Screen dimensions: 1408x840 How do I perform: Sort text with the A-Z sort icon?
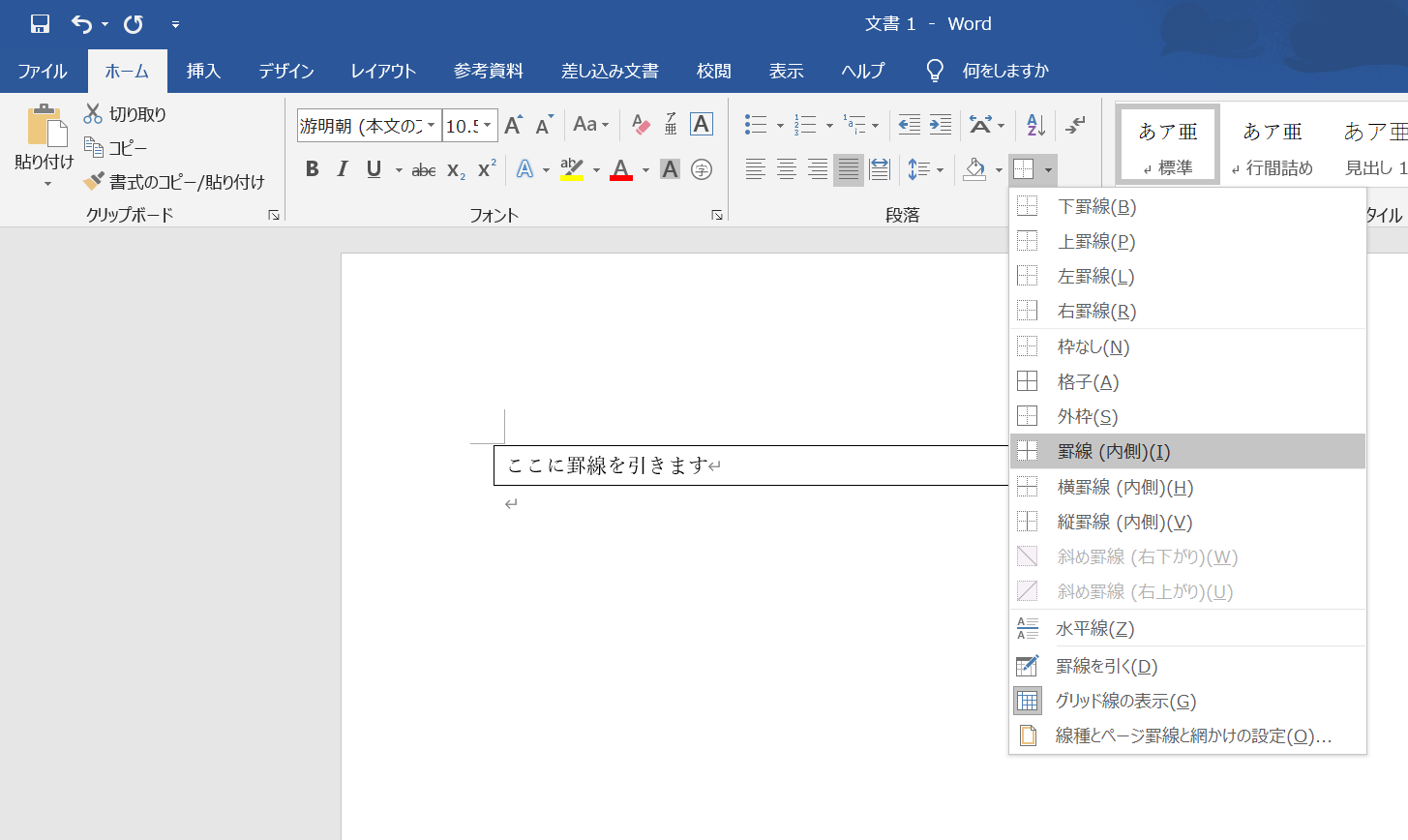point(1035,125)
